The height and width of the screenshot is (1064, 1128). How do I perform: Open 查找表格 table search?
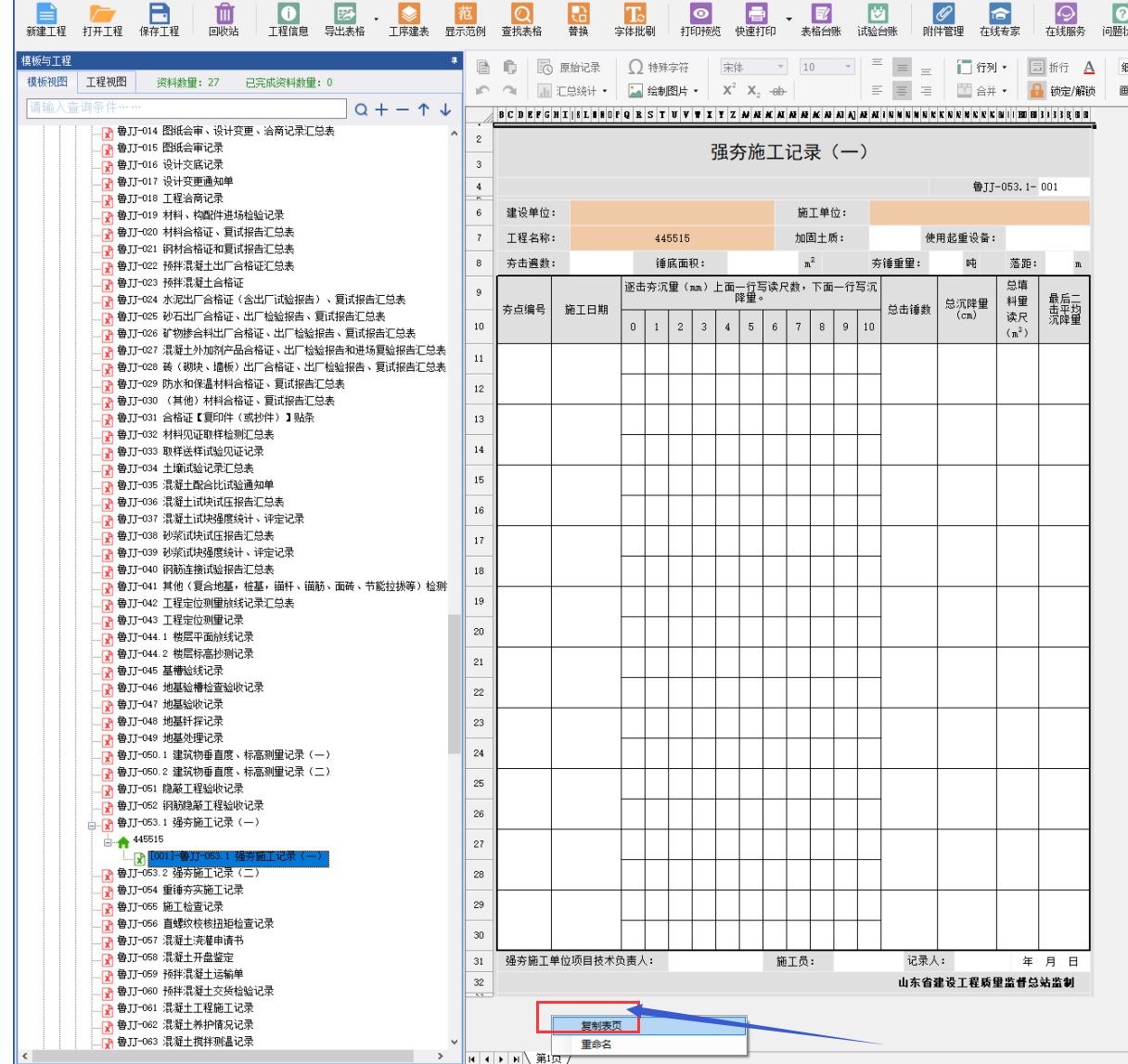point(522,19)
